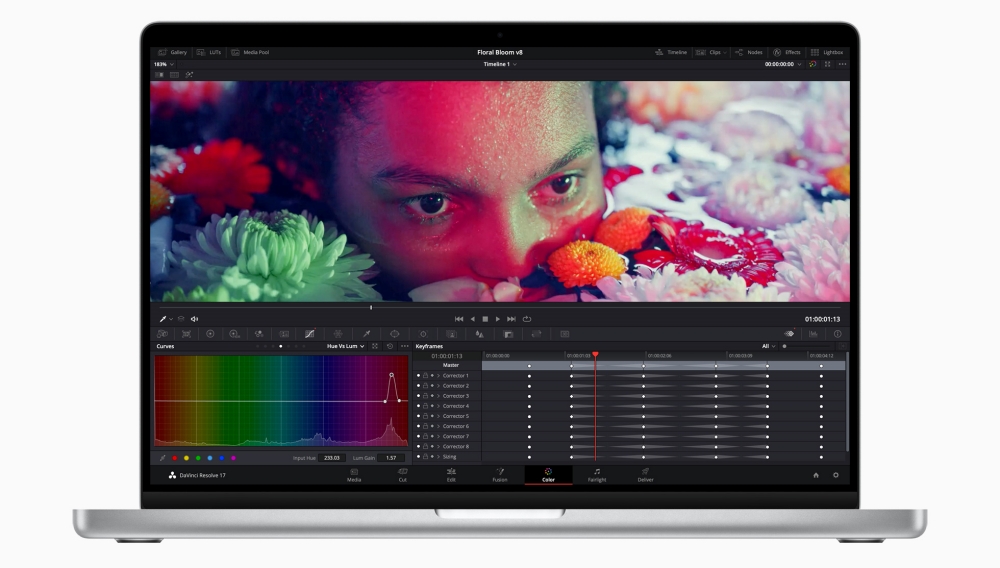Toggle auto-keyframe diamond for Corrector 3
The image size is (1000, 568).
(x=432, y=396)
